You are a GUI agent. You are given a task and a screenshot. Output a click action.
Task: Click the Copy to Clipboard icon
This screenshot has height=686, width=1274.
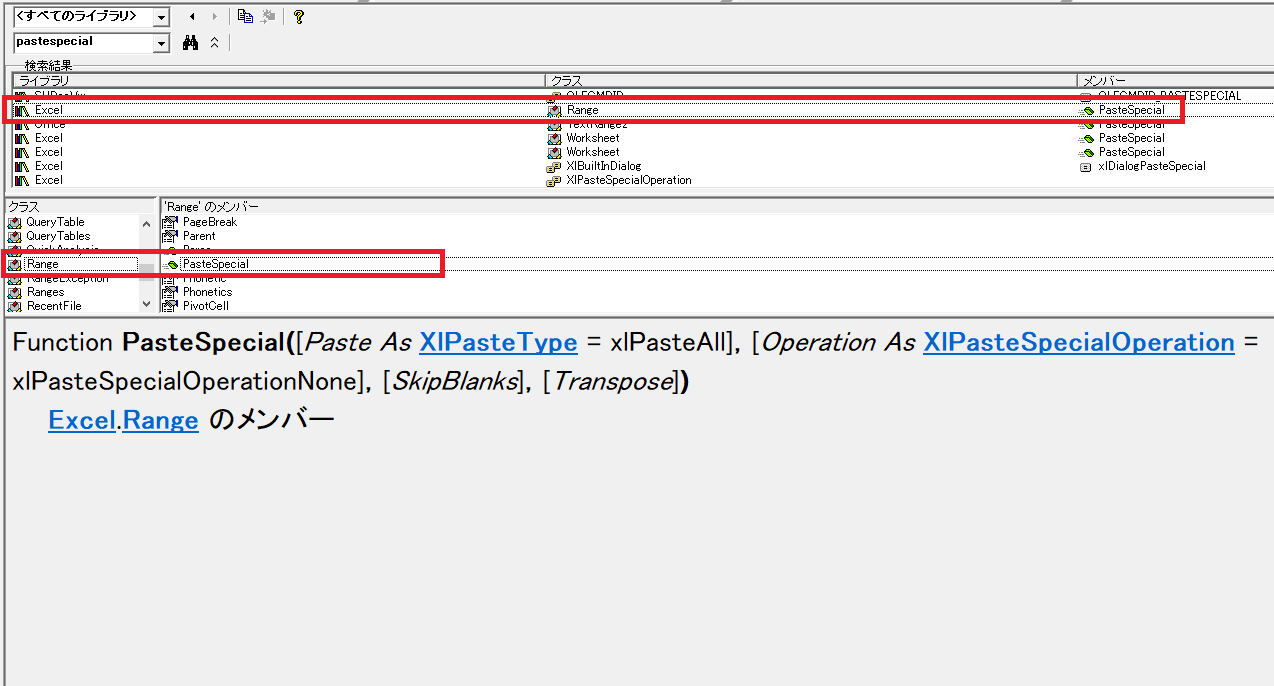coord(245,17)
